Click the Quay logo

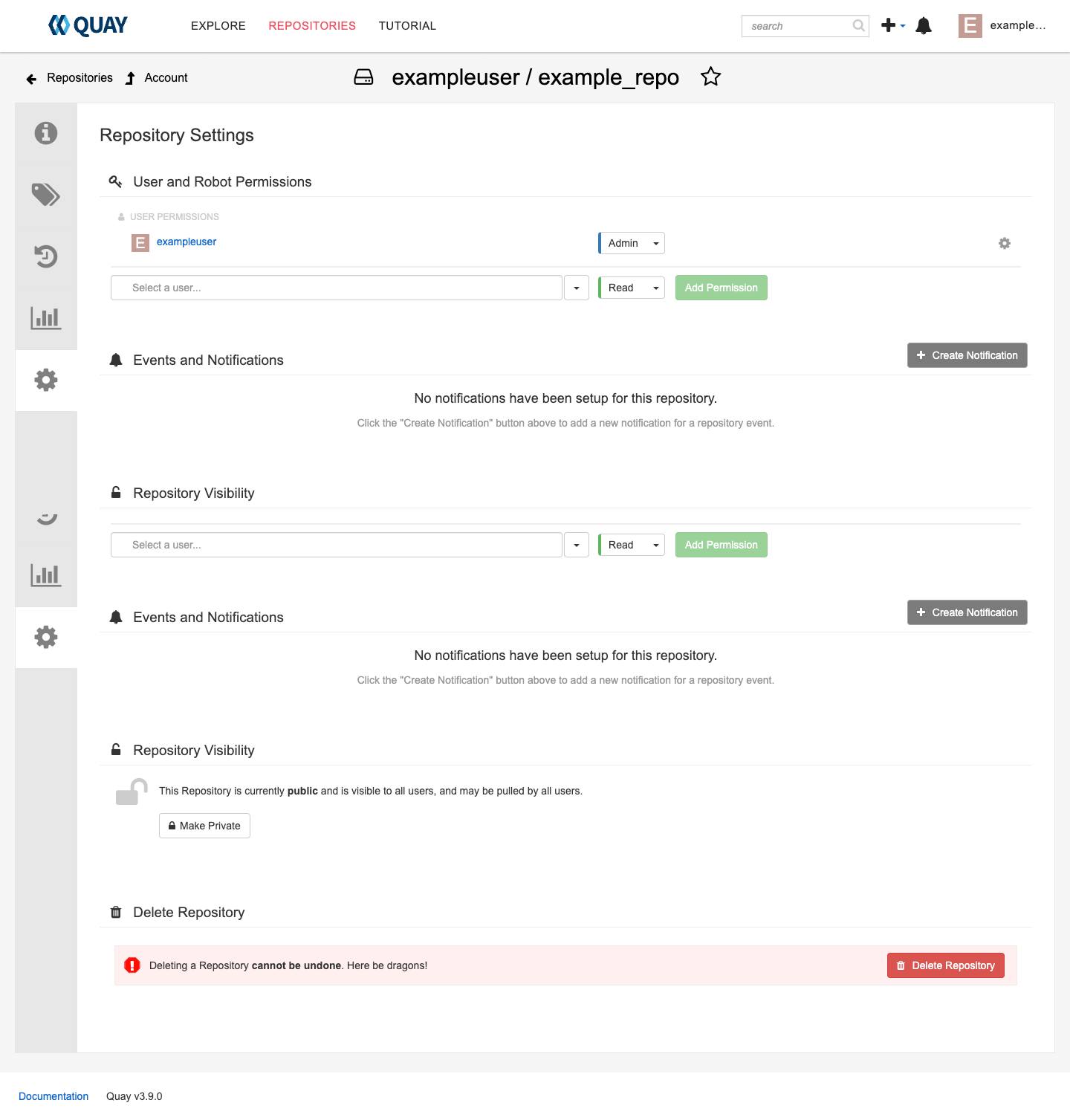click(88, 25)
